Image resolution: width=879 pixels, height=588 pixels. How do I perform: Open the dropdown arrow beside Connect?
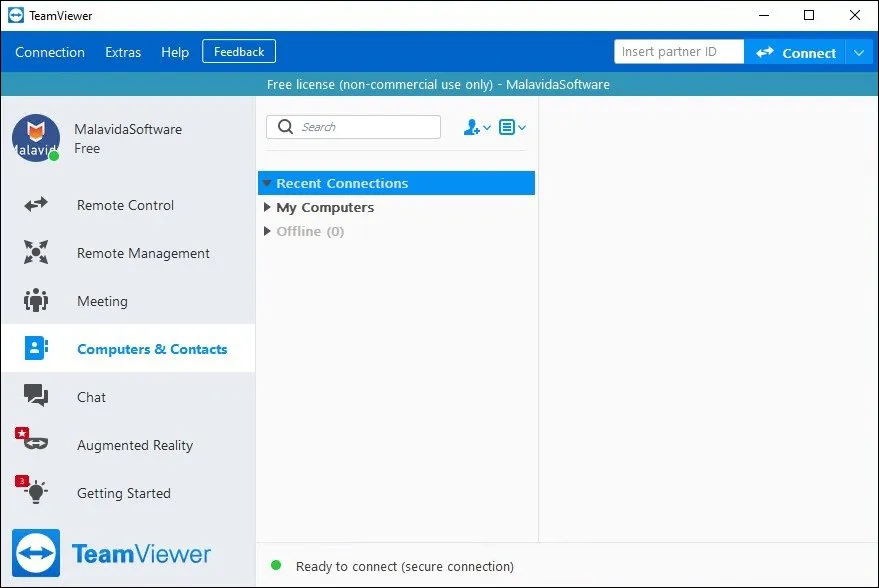[x=859, y=53]
